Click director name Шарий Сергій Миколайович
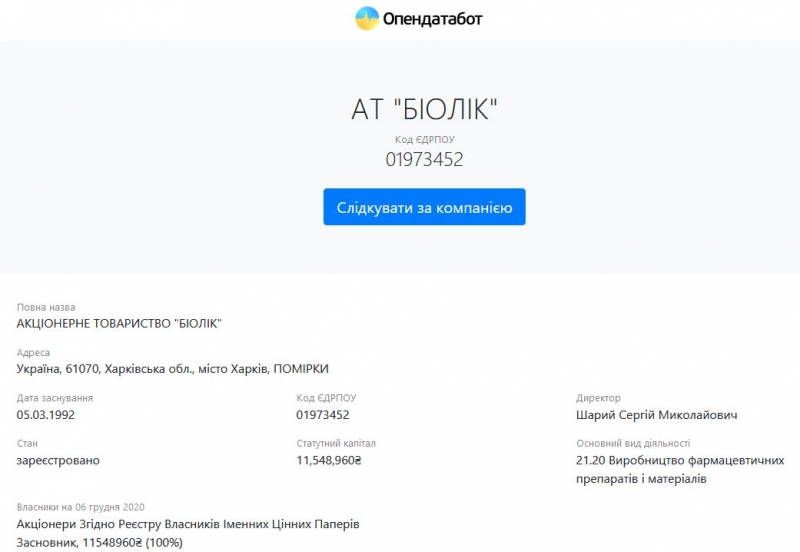 coord(657,414)
